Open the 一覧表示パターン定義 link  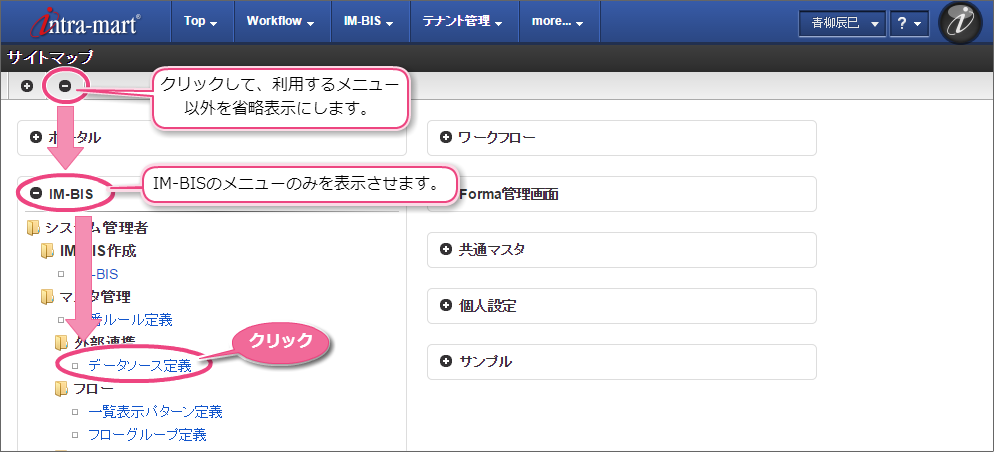(155, 412)
